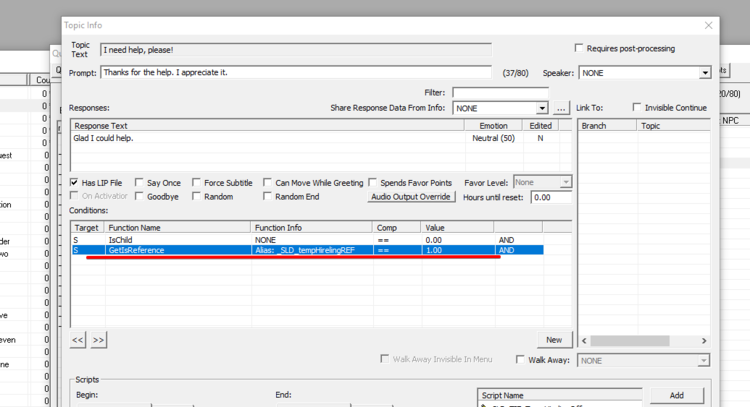Check Spends Favor Points option
The height and width of the screenshot is (407, 750).
[372, 182]
